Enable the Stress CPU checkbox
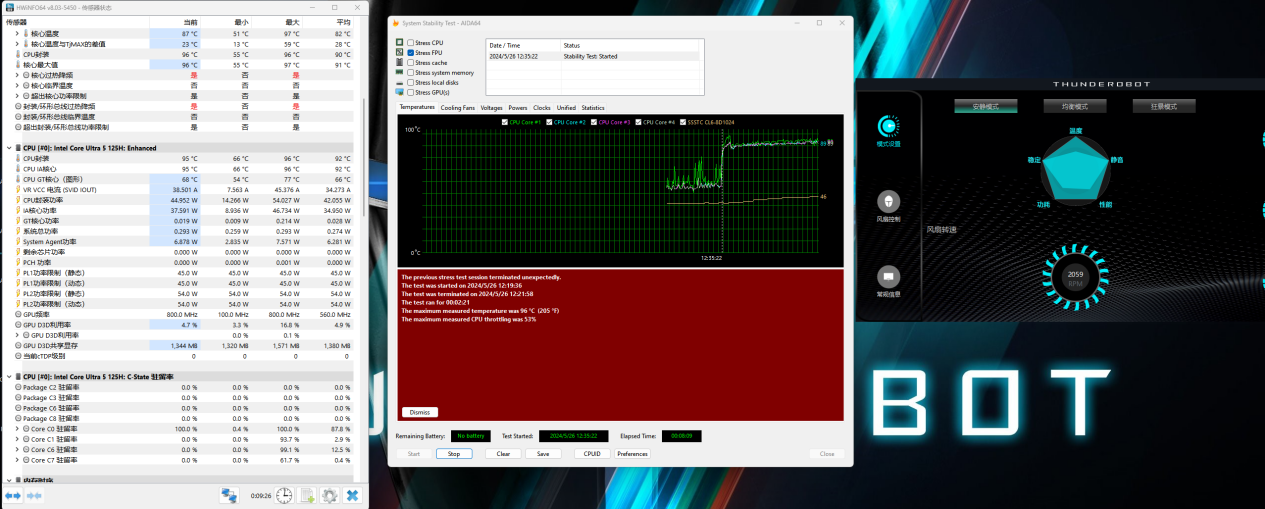The image size is (1265, 509). tap(411, 43)
